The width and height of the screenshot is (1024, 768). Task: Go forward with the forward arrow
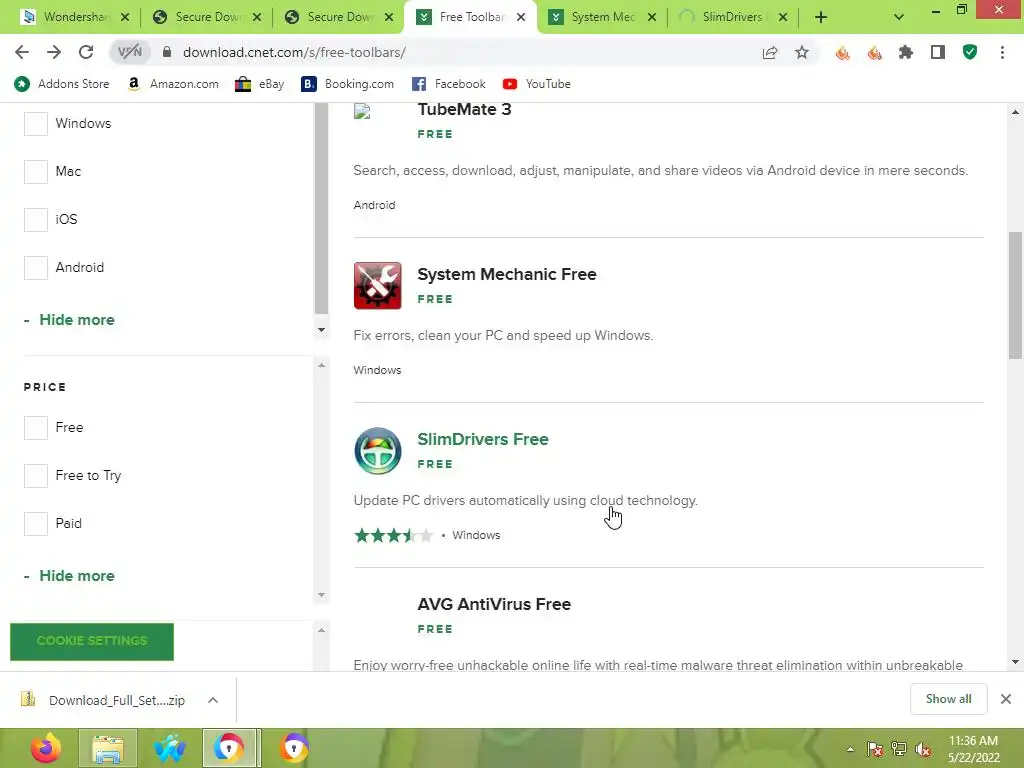click(x=54, y=52)
